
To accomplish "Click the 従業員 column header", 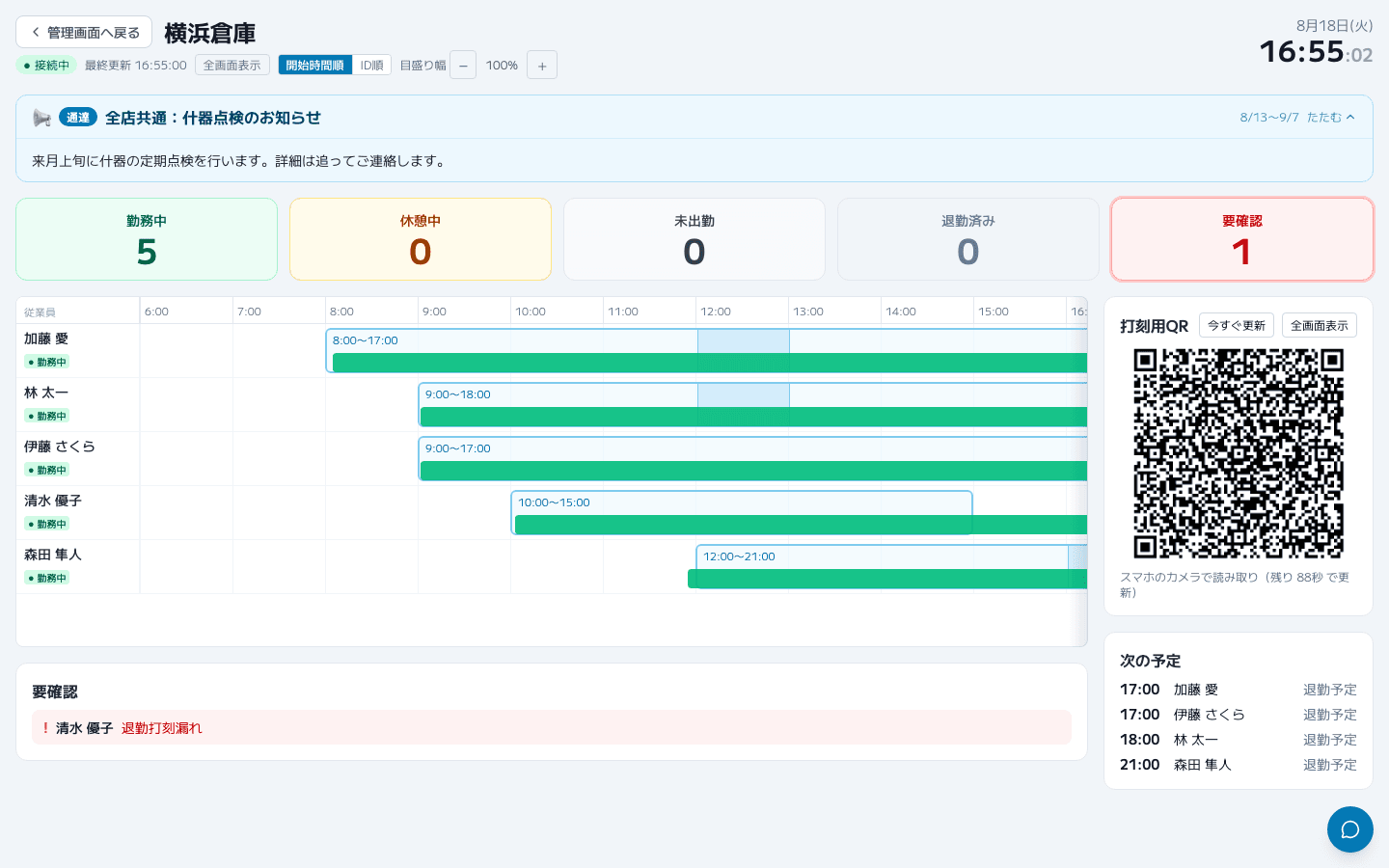I will [40, 312].
